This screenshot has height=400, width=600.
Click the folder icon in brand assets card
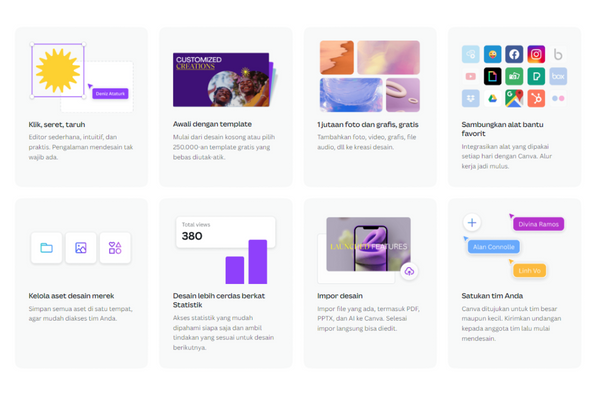tap(47, 248)
